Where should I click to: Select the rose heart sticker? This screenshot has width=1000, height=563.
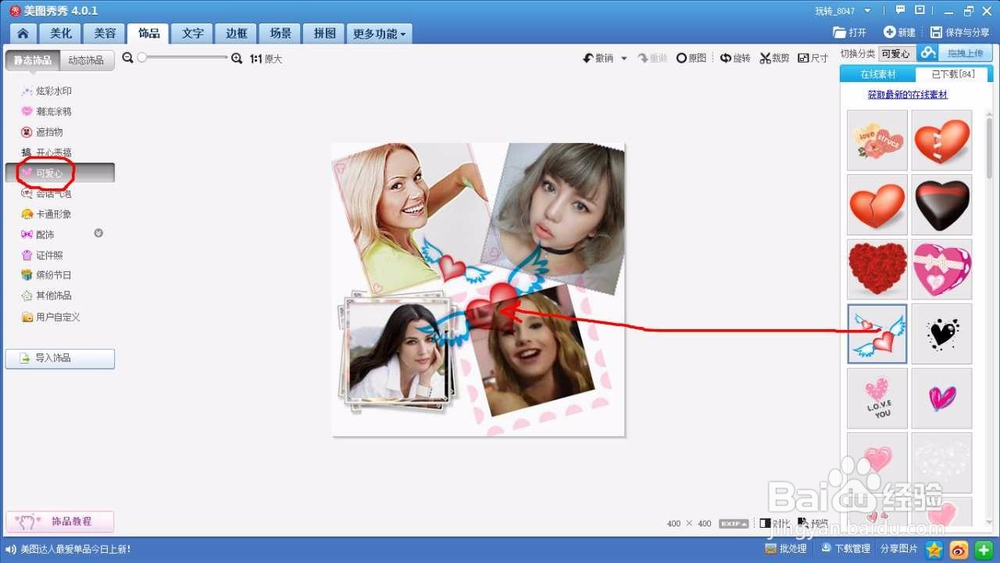[x=878, y=270]
